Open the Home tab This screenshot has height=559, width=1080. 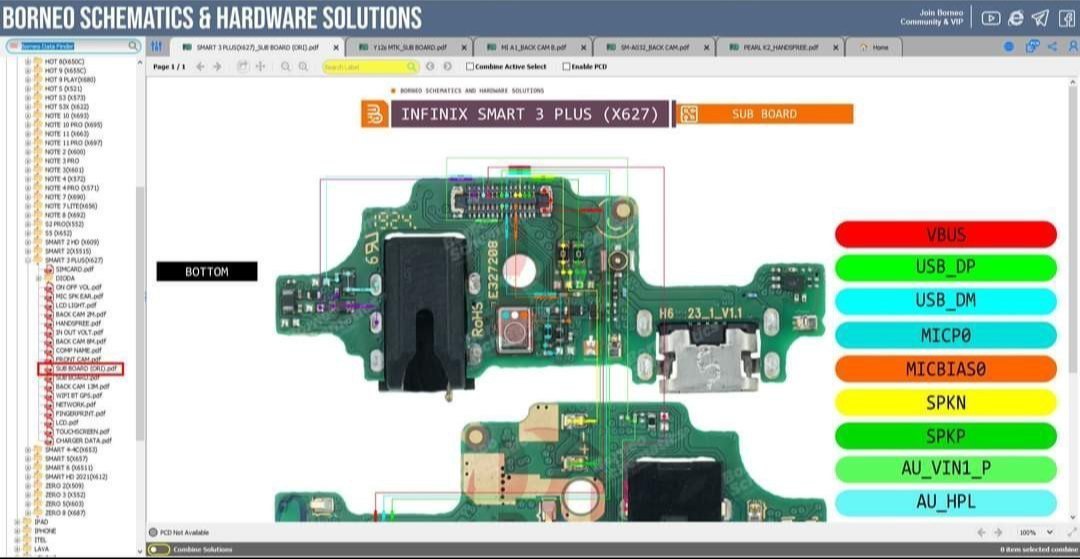click(873, 48)
